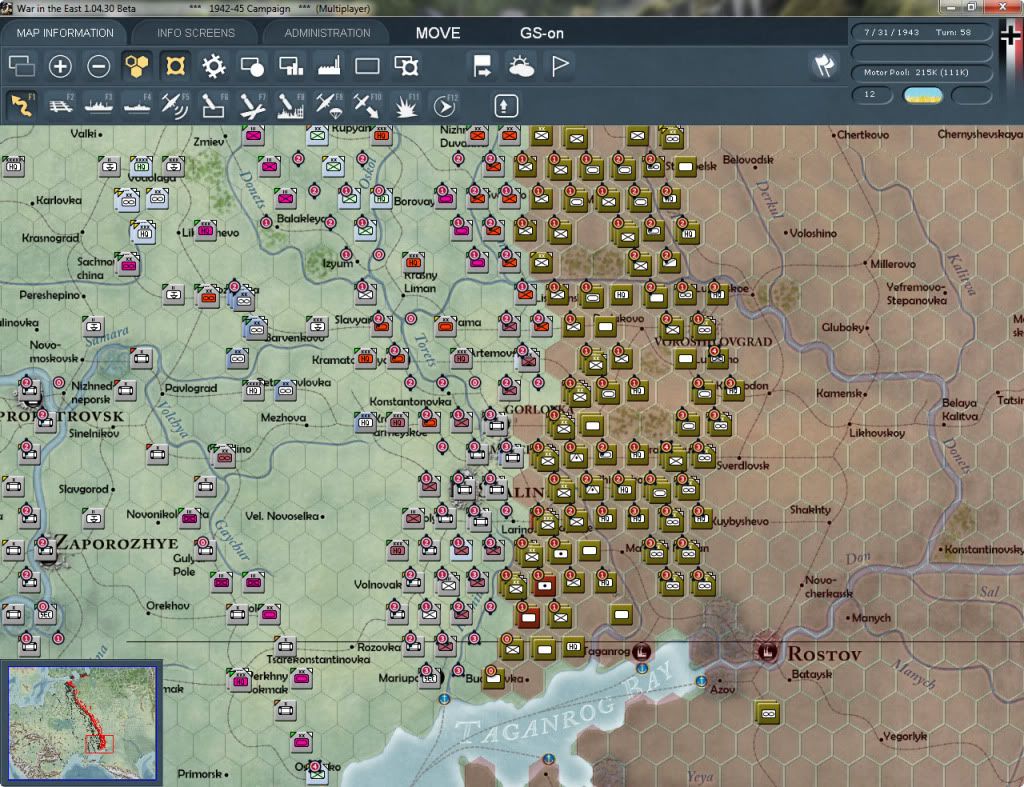Click the Kamensk town label

pos(839,393)
